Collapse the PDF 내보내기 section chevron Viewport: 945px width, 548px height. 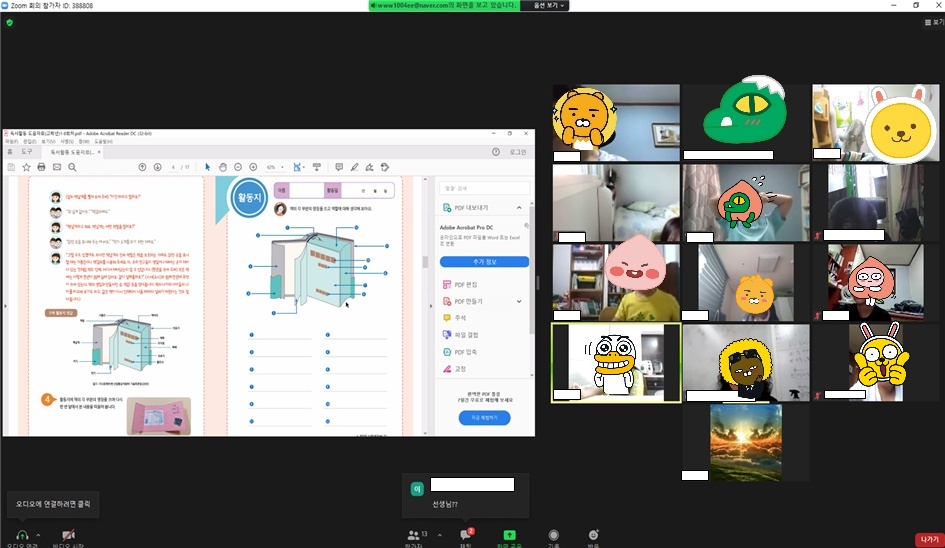519,207
